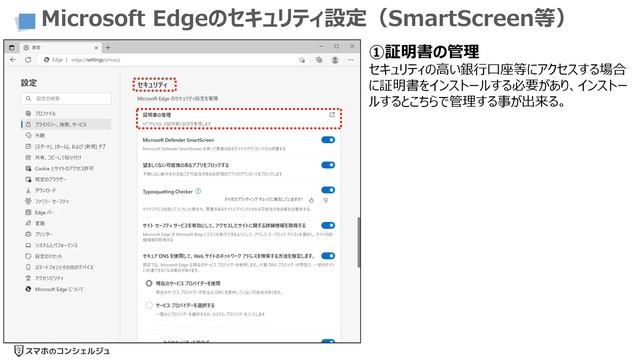640x360 pixels.
Task: Open a new tab with the plus button
Action: pos(108,48)
